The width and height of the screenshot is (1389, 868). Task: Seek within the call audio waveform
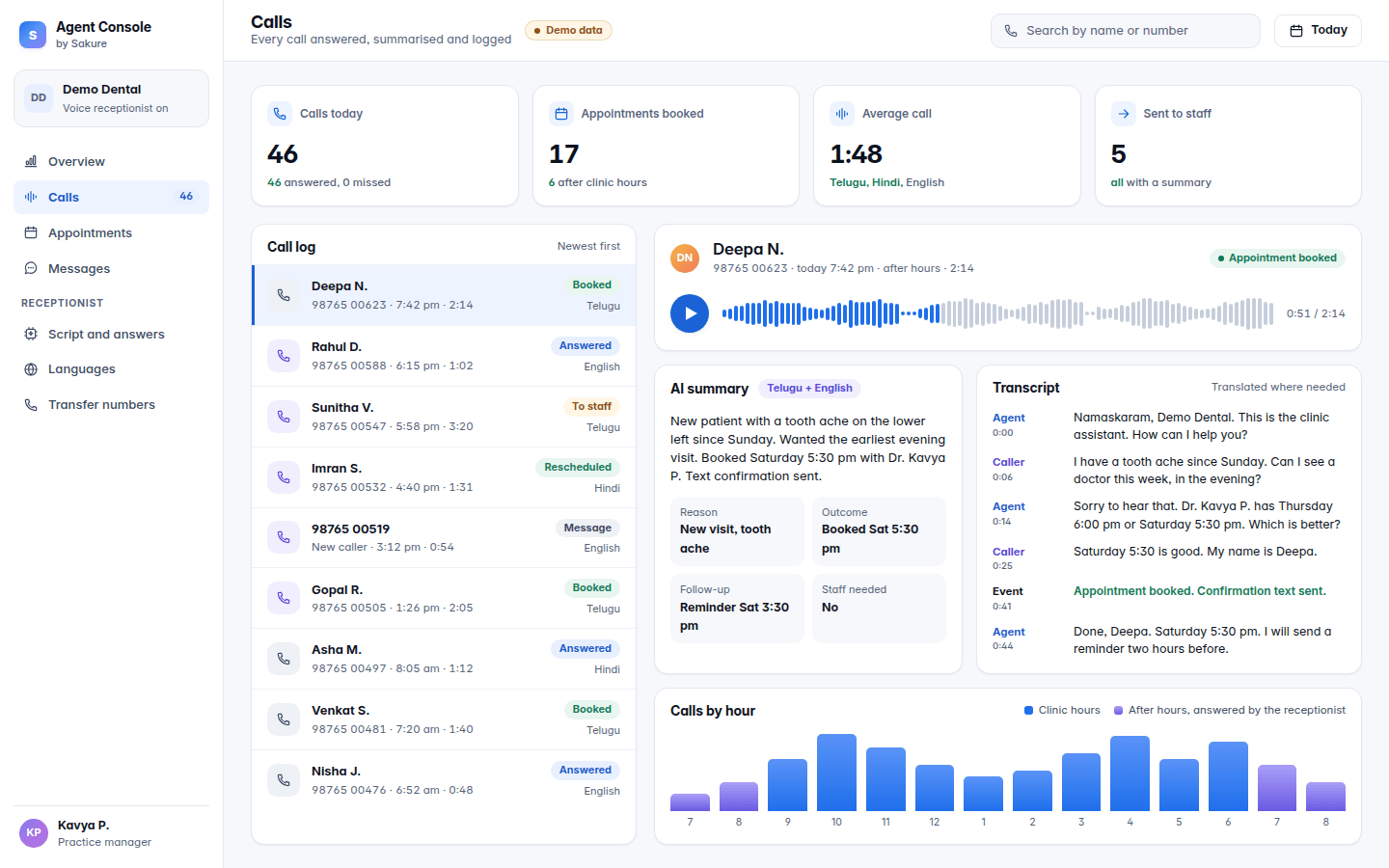997,313
